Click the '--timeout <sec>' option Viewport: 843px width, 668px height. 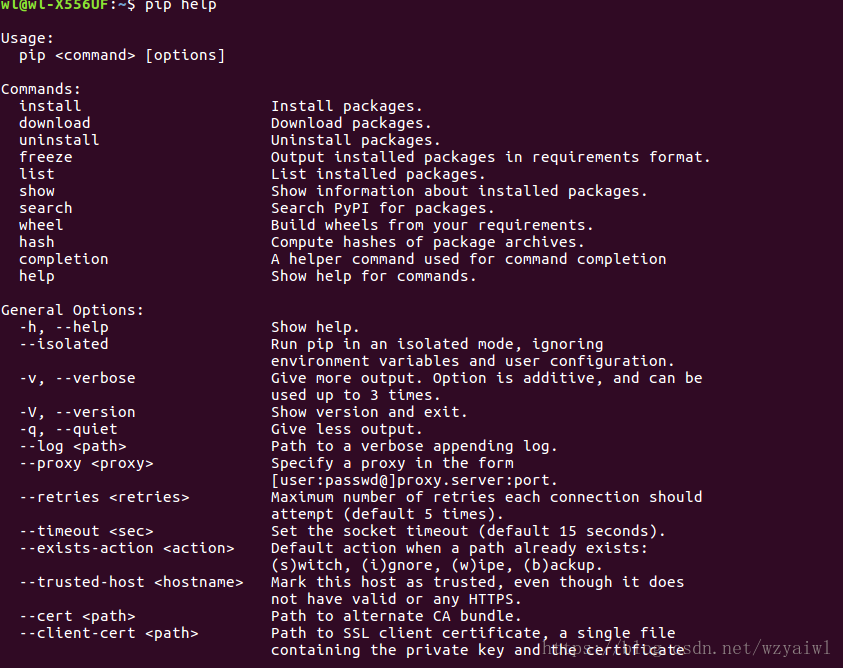pyautogui.click(x=86, y=531)
